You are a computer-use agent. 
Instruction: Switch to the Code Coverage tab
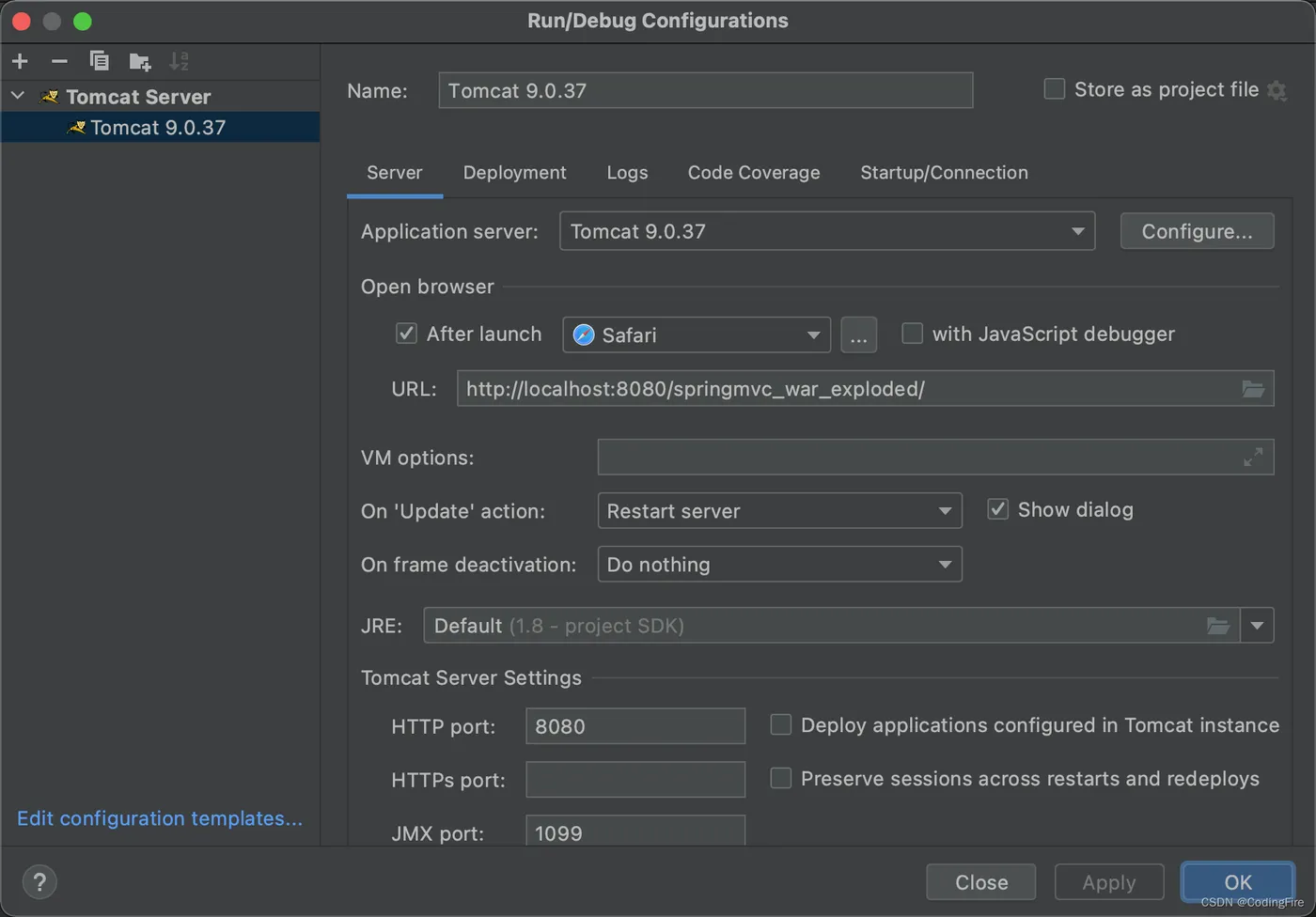click(x=754, y=173)
